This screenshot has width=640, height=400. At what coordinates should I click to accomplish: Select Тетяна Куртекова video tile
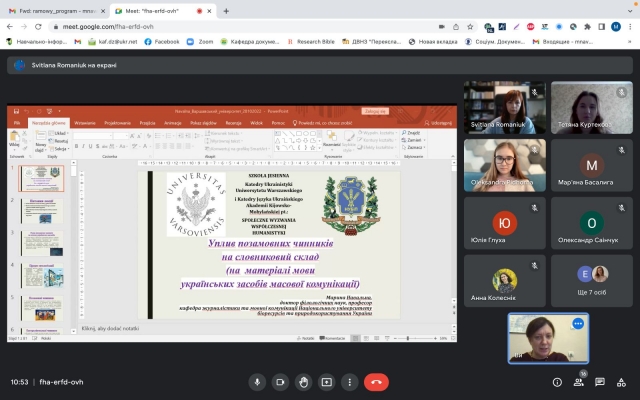592,107
